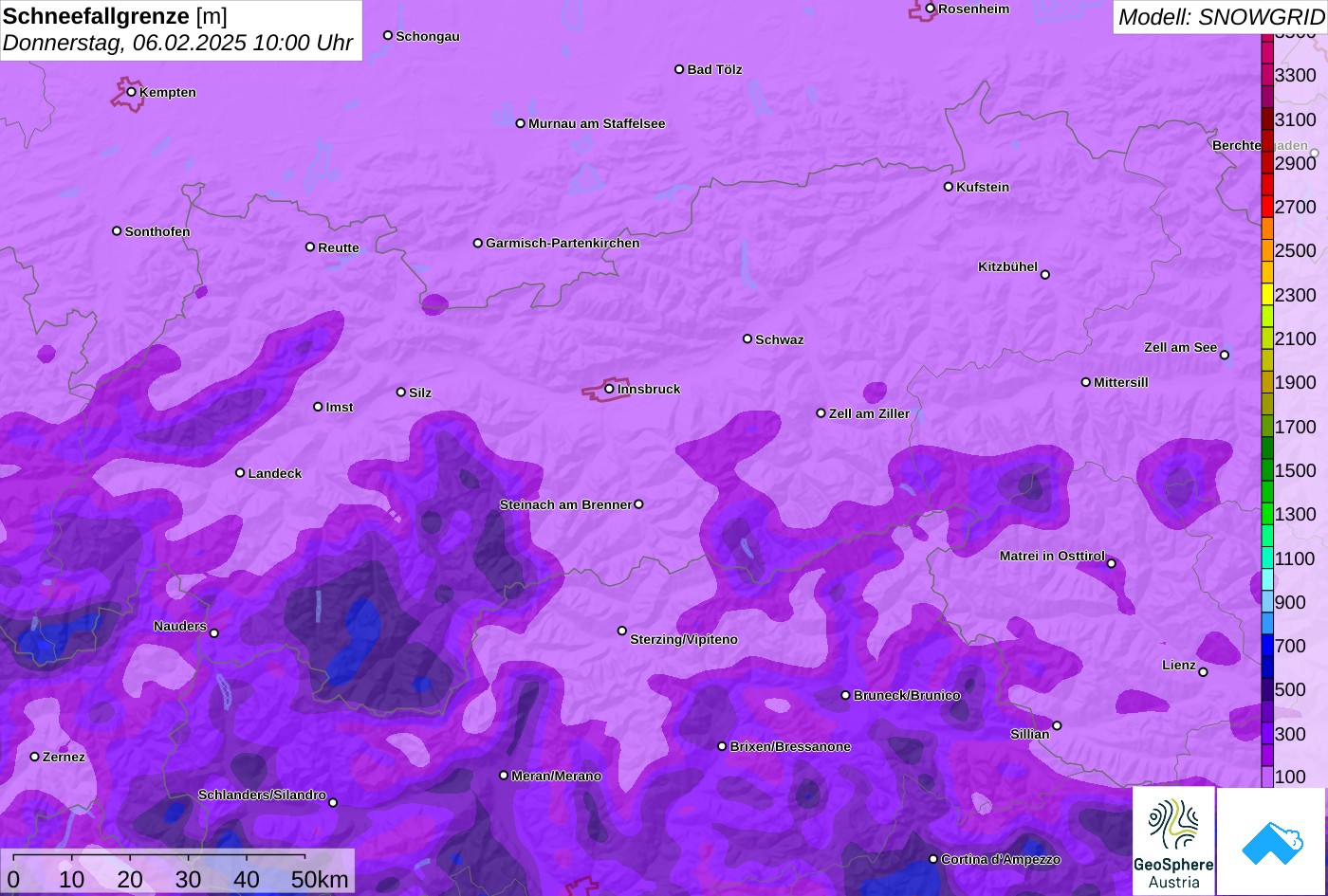This screenshot has height=896, width=1328.
Task: Click the Mittersill marker dot
Action: [x=1086, y=382]
